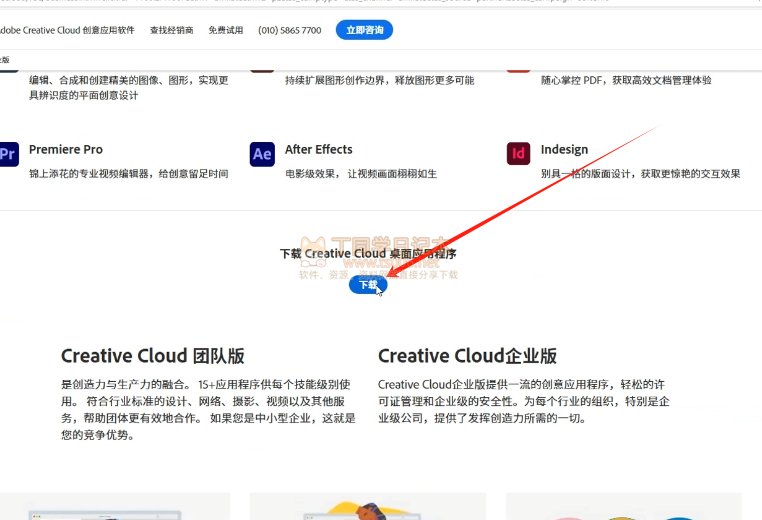This screenshot has height=520, width=762.
Task: Open the 免费试用 free trial link
Action: click(225, 31)
